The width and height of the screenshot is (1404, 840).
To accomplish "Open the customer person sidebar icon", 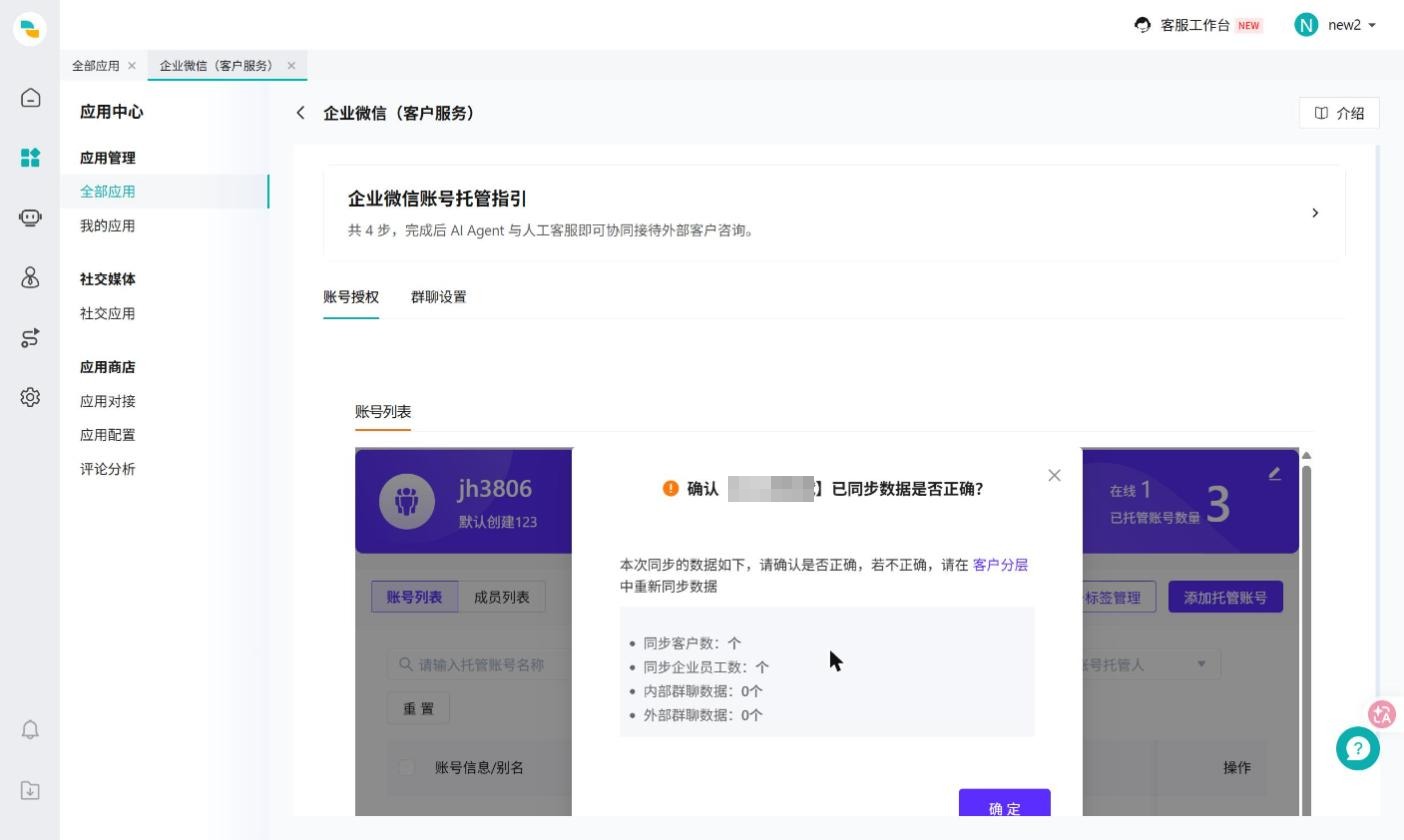I will [30, 278].
